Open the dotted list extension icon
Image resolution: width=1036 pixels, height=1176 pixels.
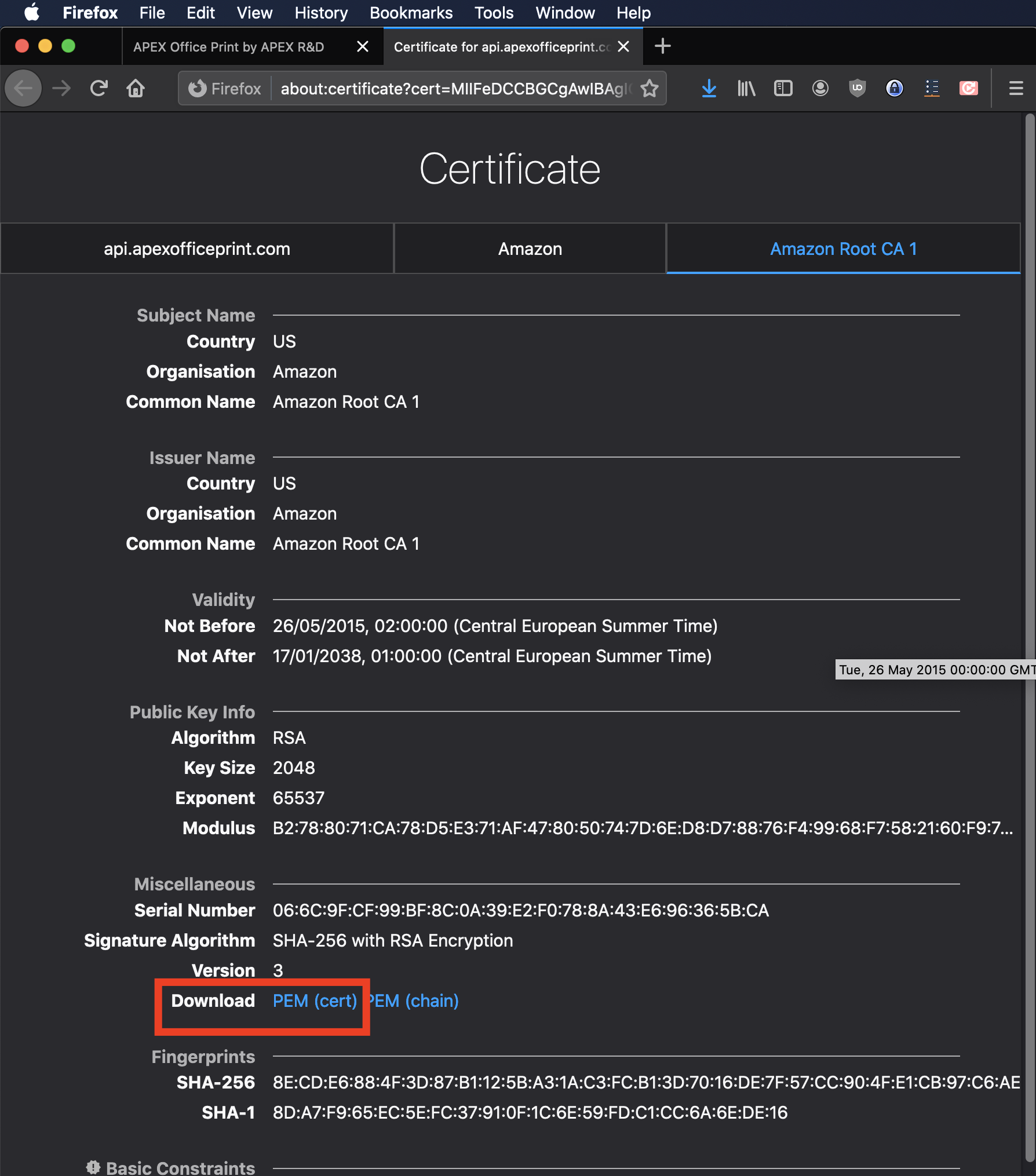[932, 88]
